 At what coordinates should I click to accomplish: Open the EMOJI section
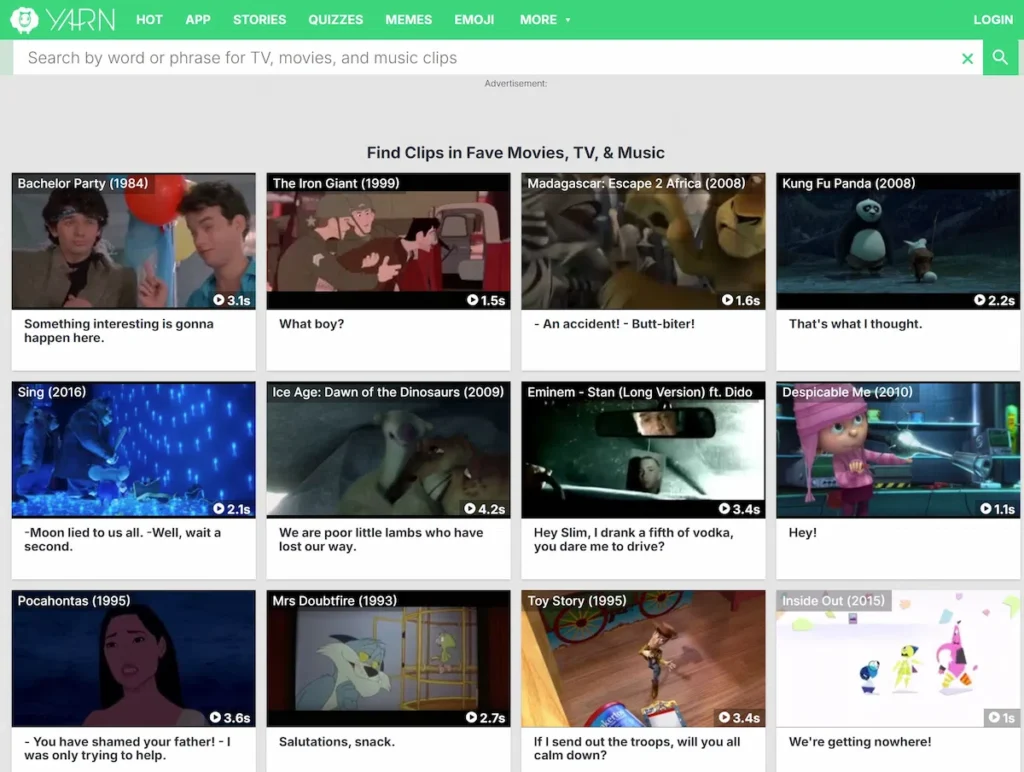click(x=475, y=20)
